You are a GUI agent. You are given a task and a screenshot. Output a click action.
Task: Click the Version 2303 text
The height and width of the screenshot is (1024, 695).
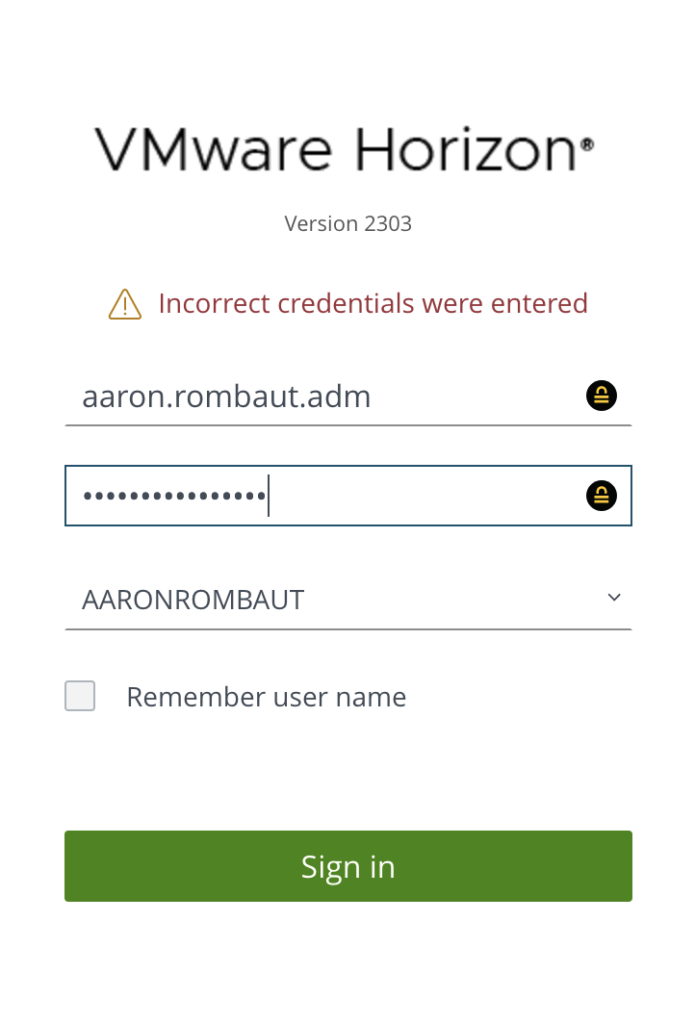348,223
